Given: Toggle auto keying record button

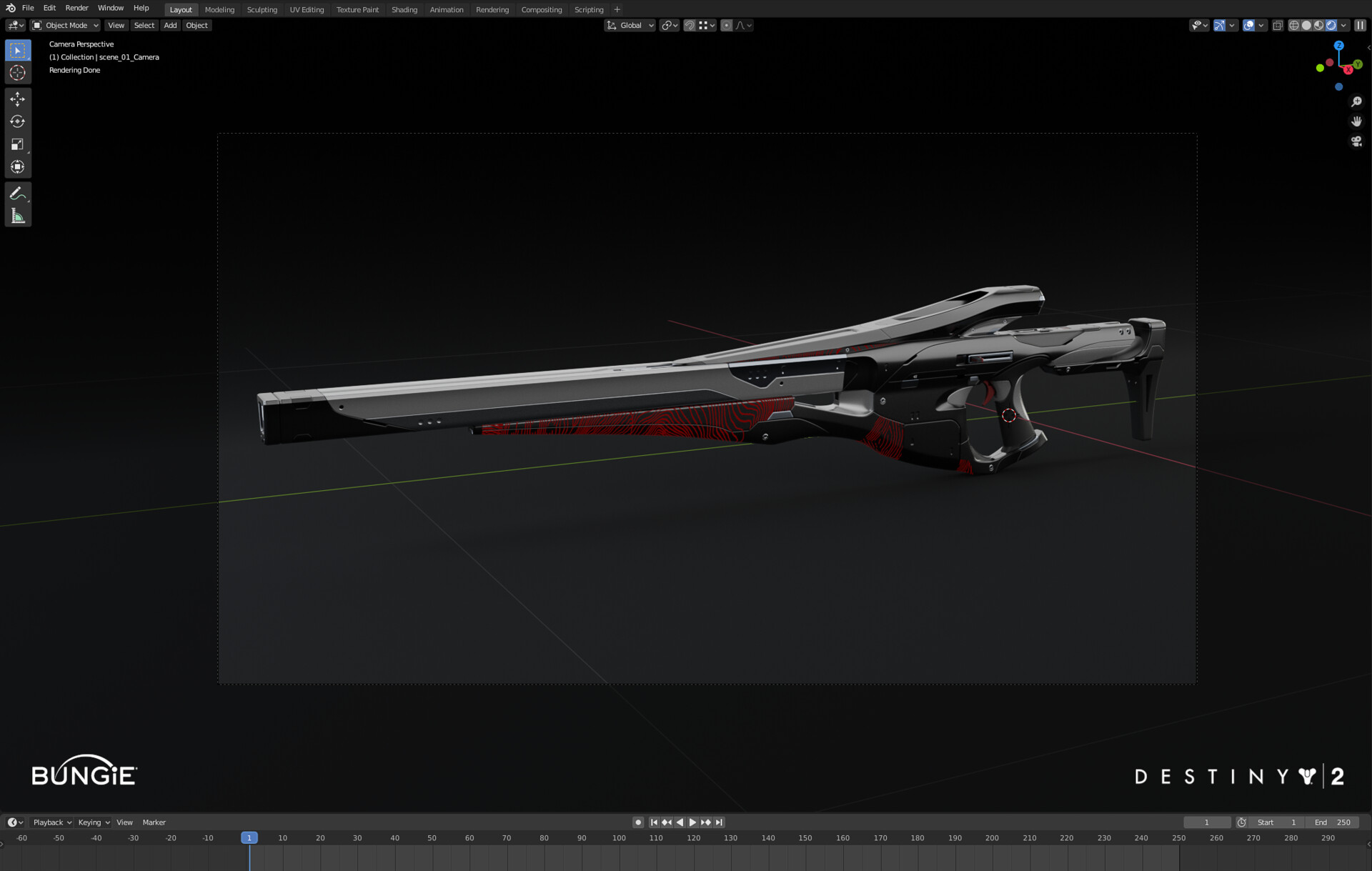Looking at the screenshot, I should point(638,822).
